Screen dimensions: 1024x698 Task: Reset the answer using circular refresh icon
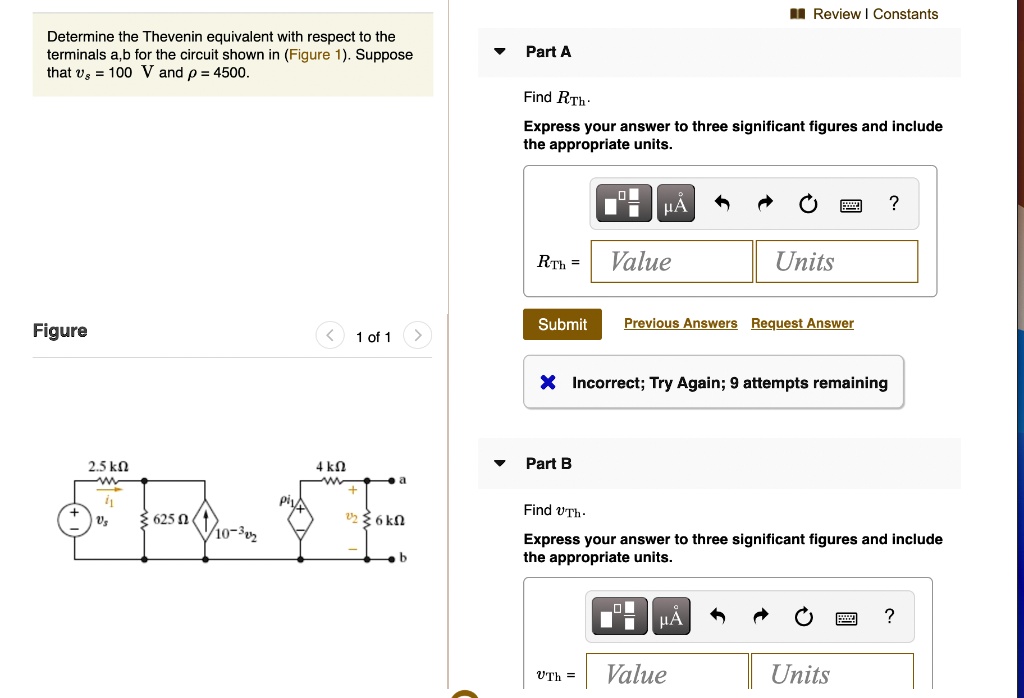click(x=807, y=202)
